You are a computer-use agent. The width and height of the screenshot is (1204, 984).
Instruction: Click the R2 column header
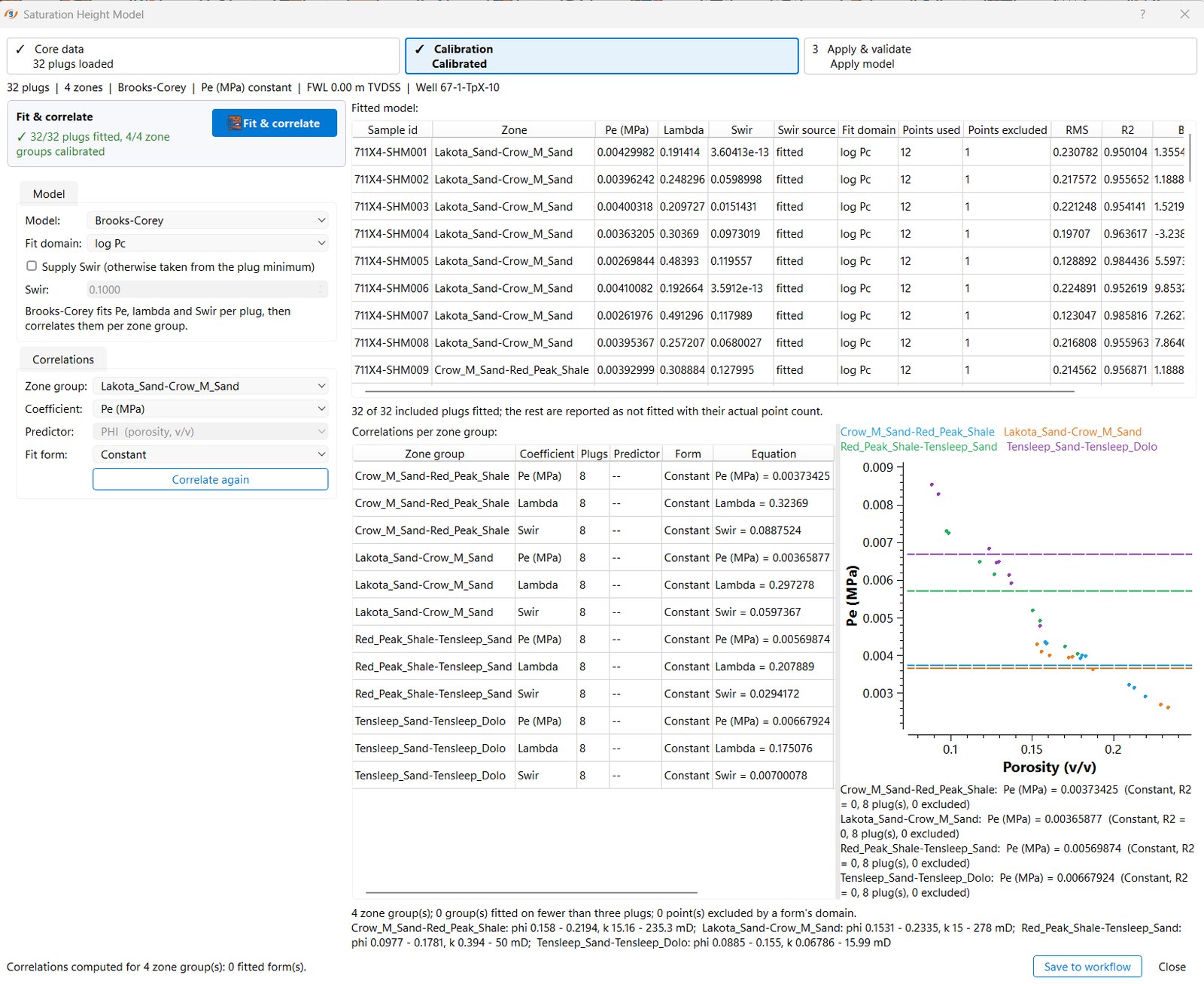click(x=1126, y=130)
